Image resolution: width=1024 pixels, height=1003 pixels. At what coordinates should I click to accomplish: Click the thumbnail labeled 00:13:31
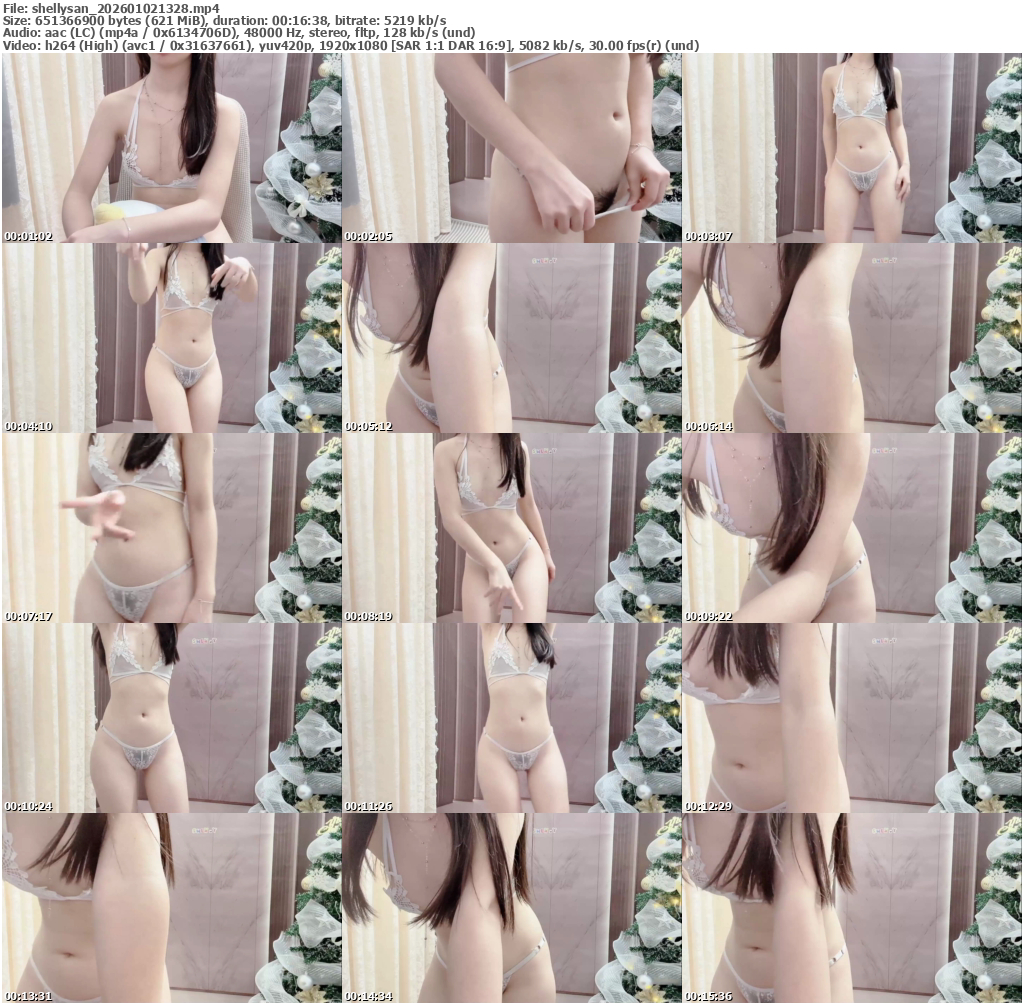coord(171,907)
